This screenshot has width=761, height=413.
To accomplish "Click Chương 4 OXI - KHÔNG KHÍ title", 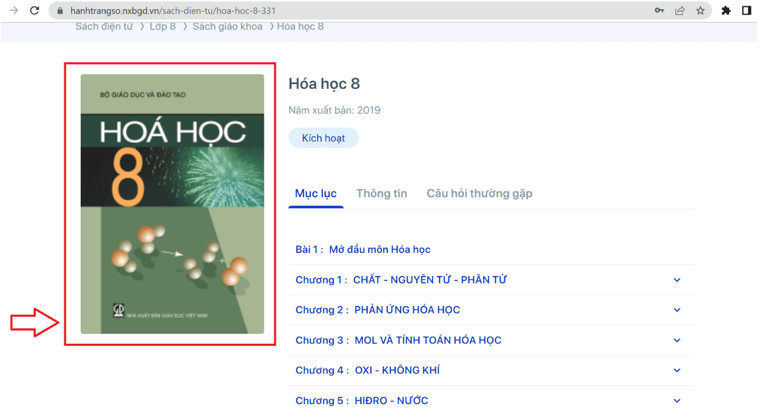I will coord(367,370).
